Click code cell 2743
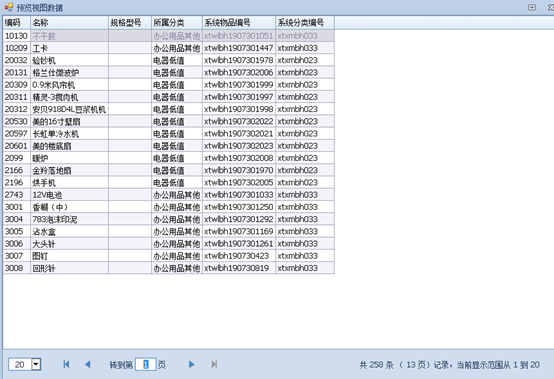 (x=17, y=195)
